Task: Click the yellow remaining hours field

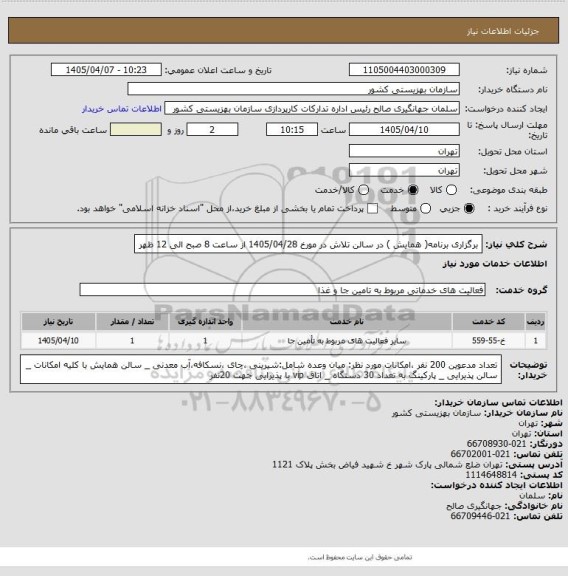Action: (x=136, y=130)
